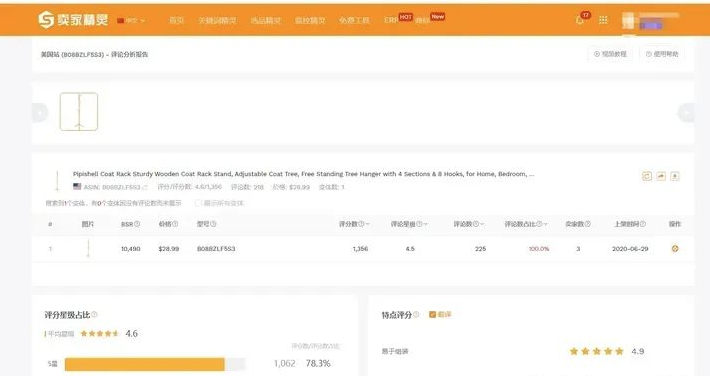Screen dimensions: 710x376
Task: Click the info icon next to 评分数
Action: [x=361, y=224]
